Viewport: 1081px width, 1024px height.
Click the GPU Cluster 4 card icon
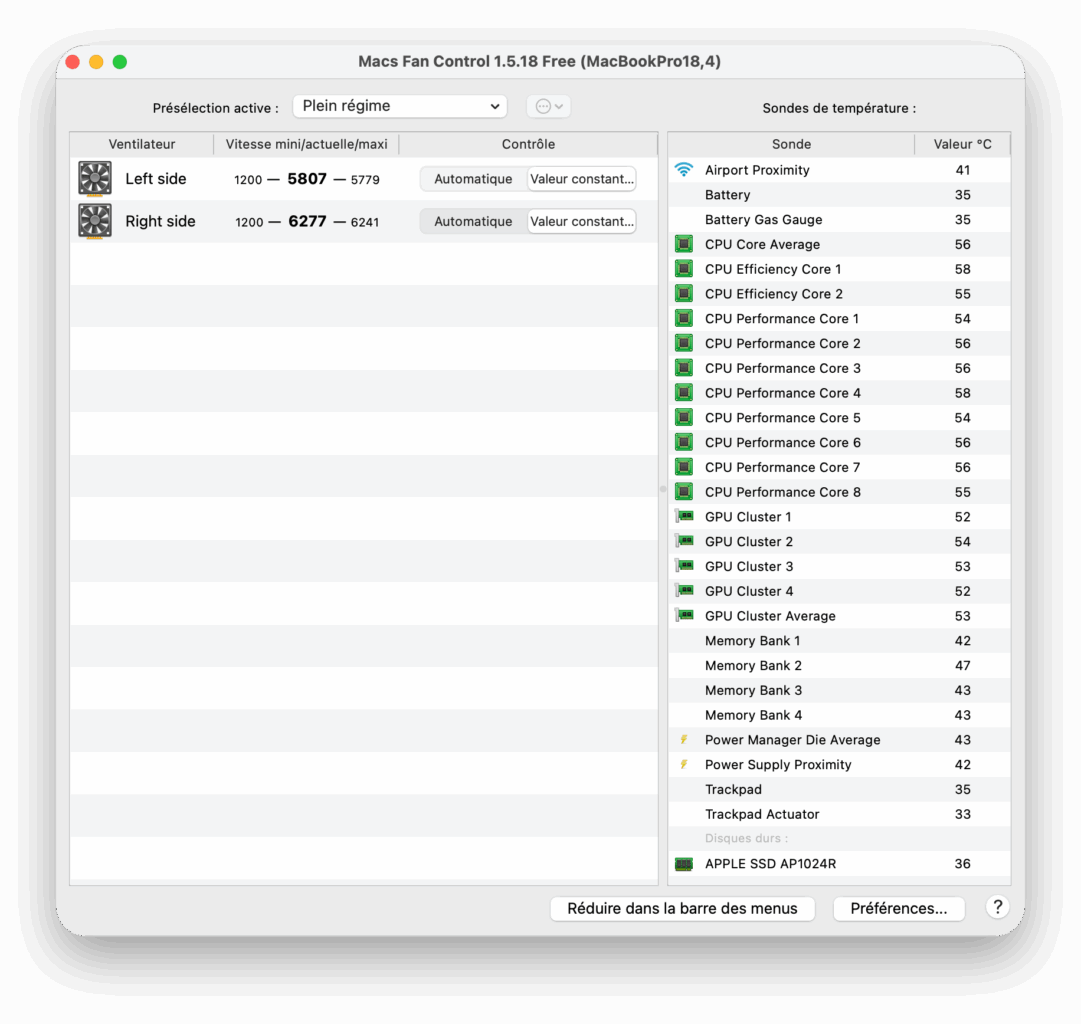pos(684,590)
